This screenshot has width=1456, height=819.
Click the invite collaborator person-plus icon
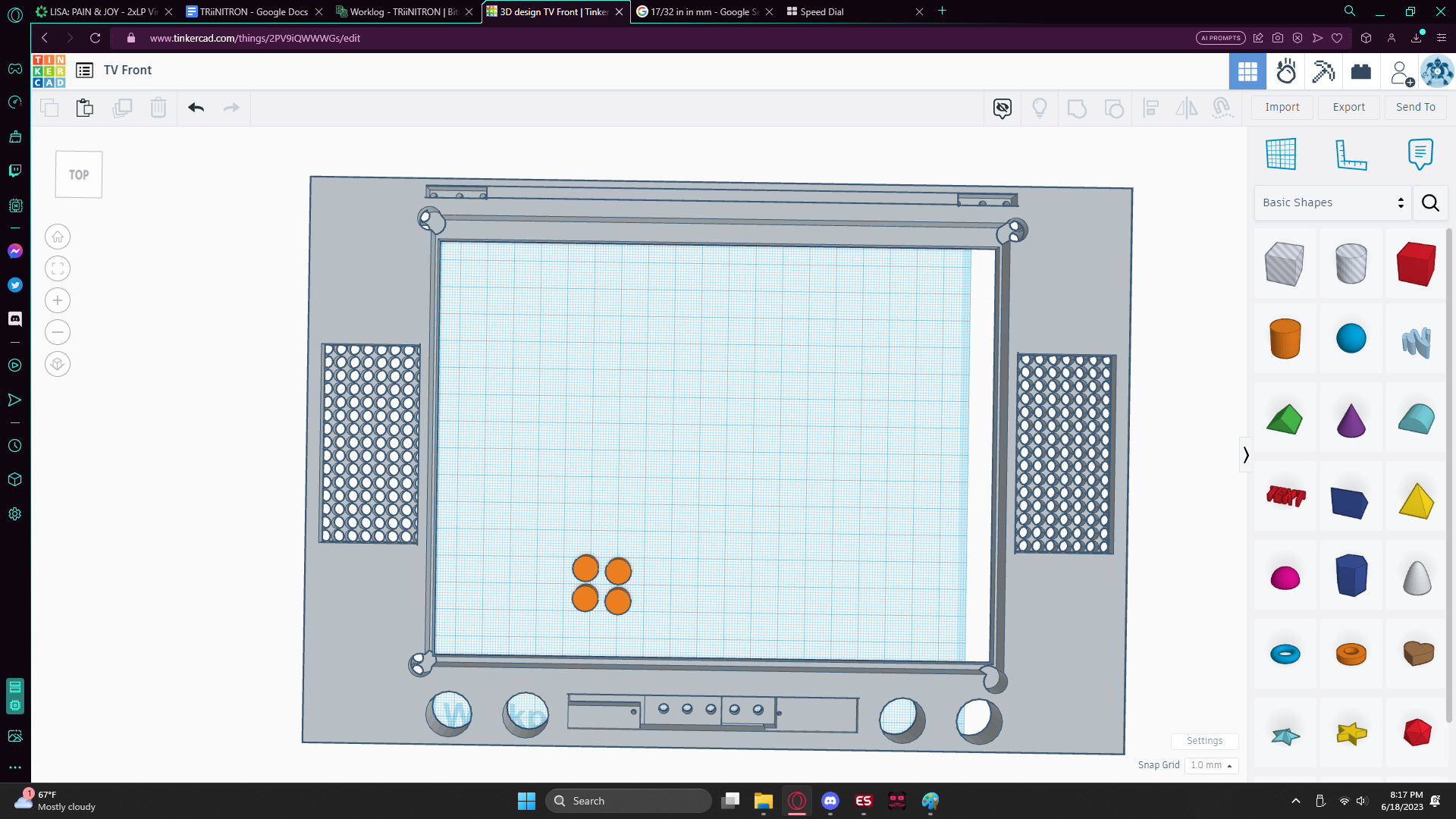click(x=1401, y=73)
